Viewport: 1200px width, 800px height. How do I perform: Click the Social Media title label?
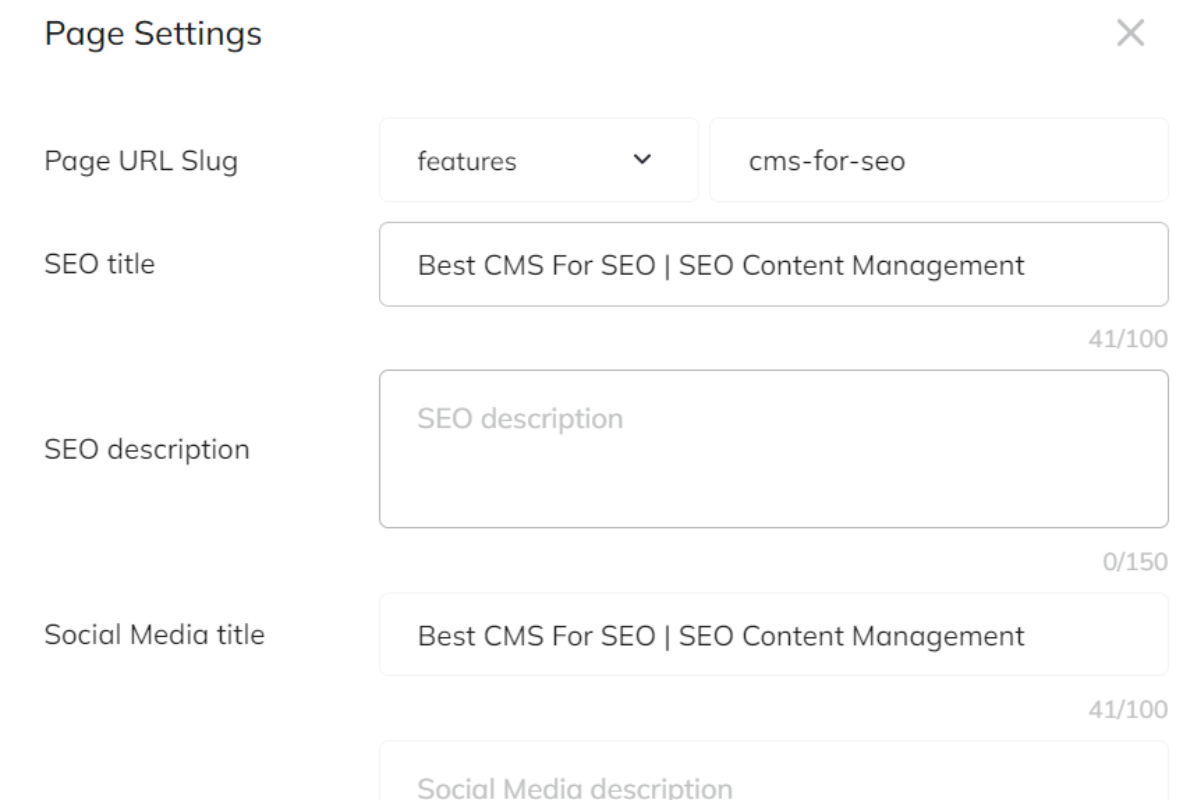155,634
